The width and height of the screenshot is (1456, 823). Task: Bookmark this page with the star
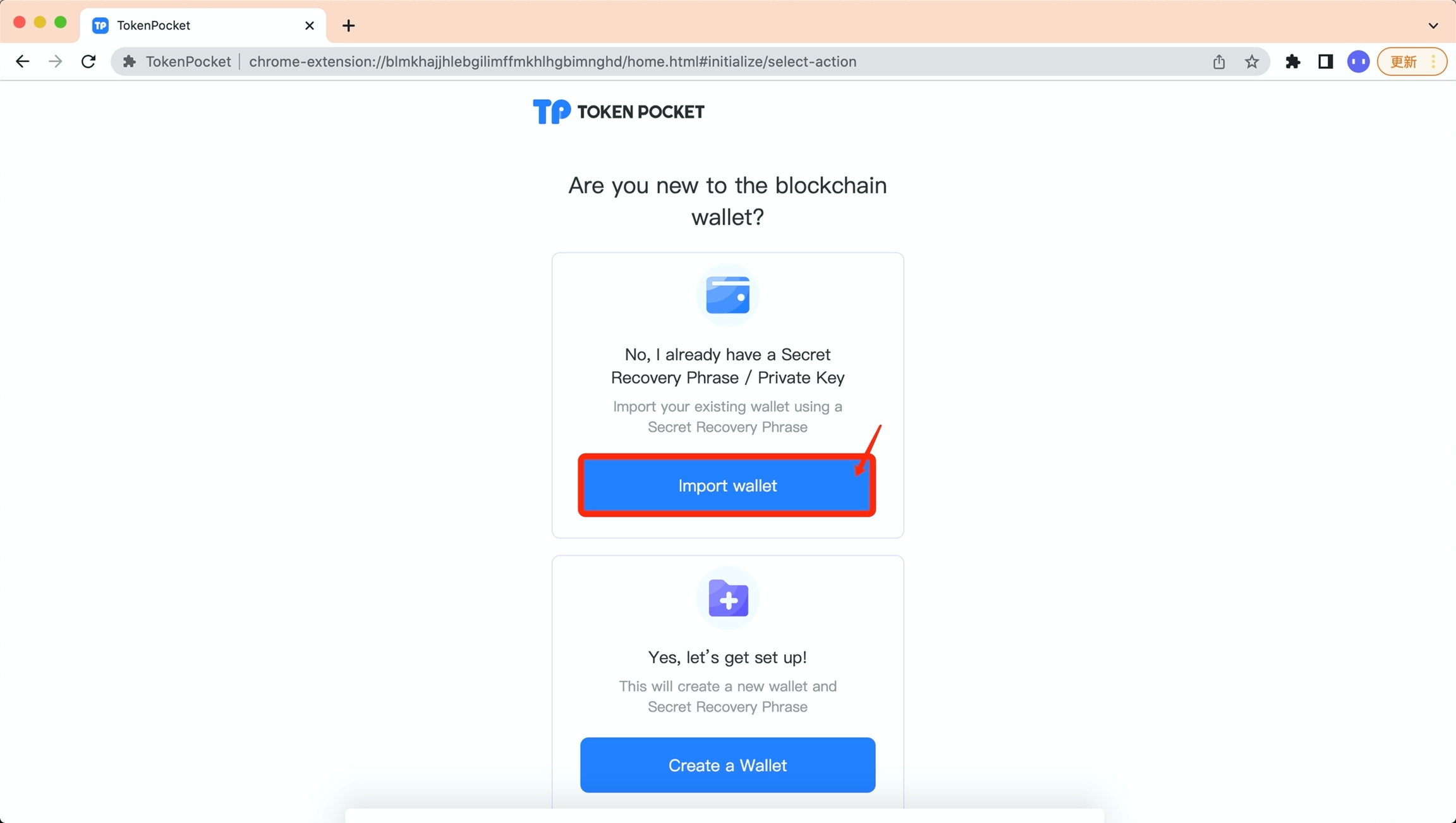[x=1252, y=61]
